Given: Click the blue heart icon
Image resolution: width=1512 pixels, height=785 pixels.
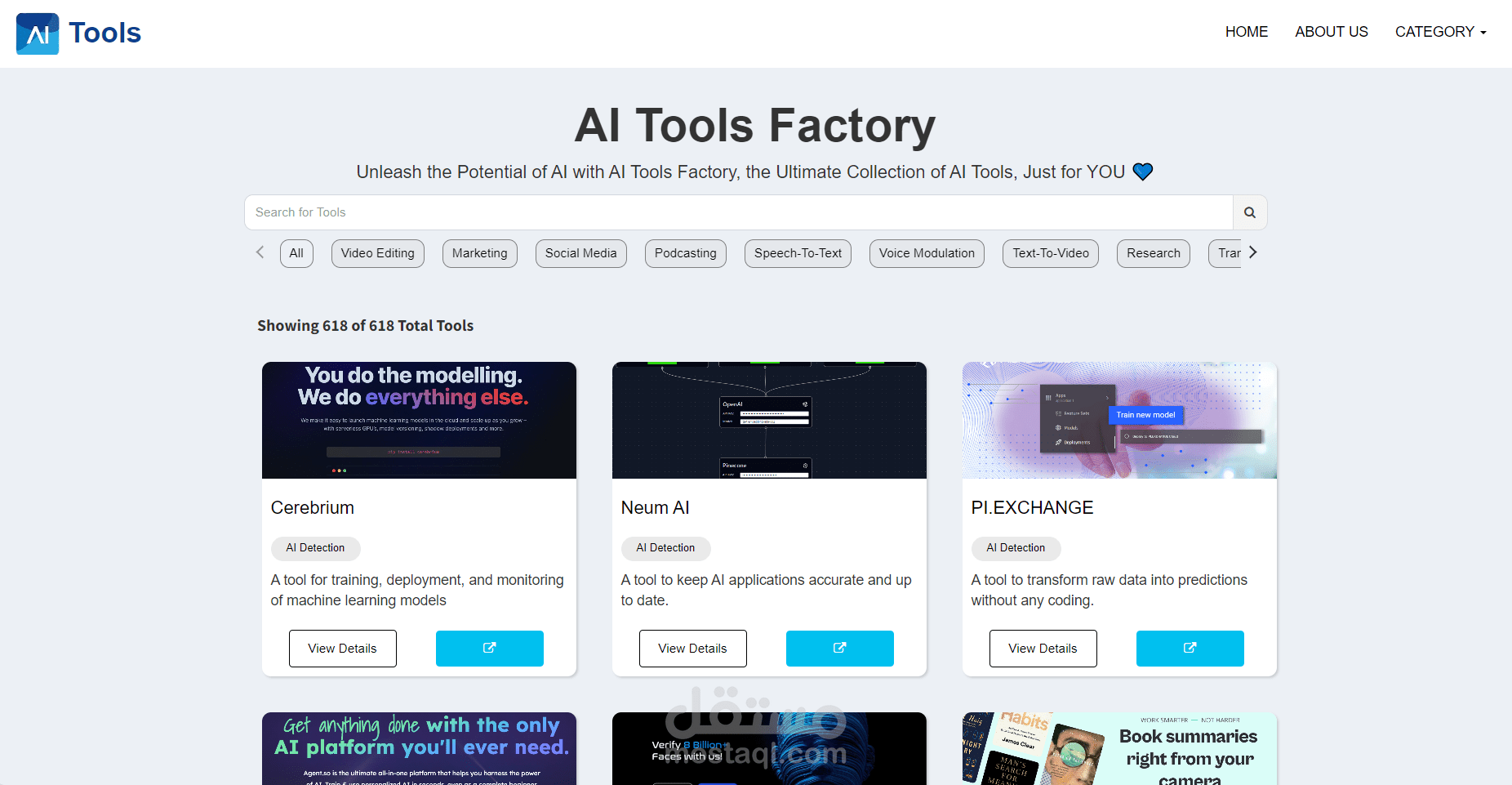Looking at the screenshot, I should 1143,172.
